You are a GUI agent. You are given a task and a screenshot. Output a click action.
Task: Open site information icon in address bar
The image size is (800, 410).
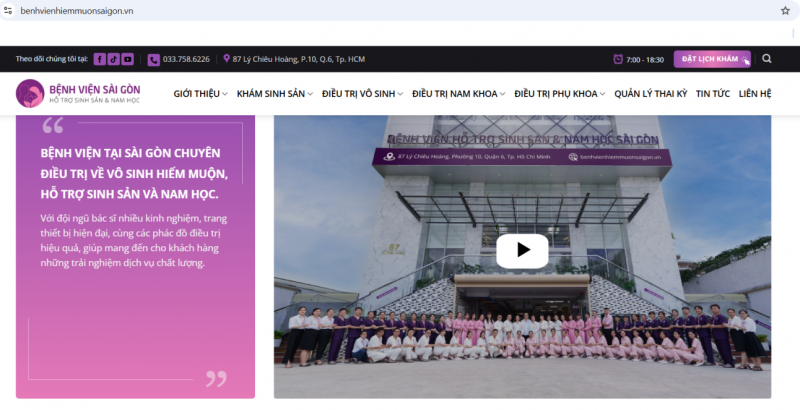point(8,11)
